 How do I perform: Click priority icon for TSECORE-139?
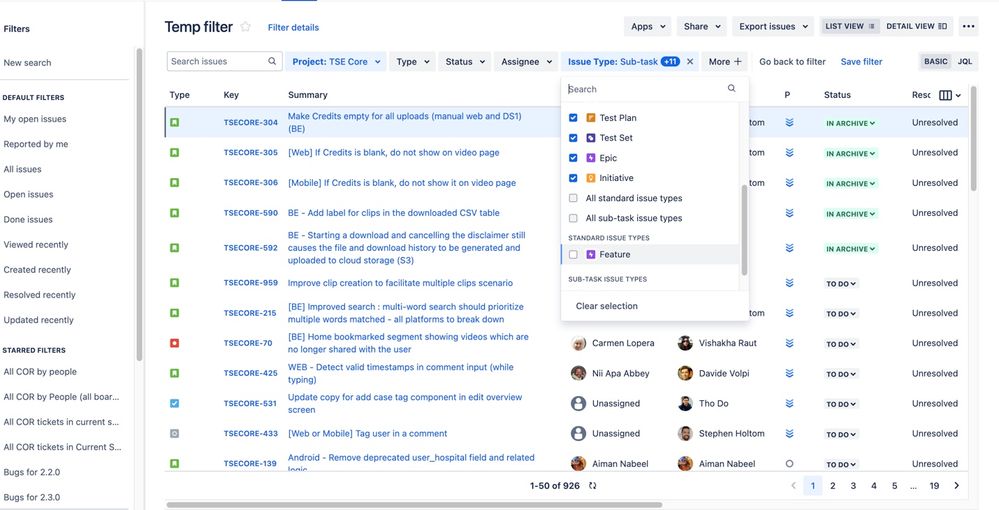789,464
